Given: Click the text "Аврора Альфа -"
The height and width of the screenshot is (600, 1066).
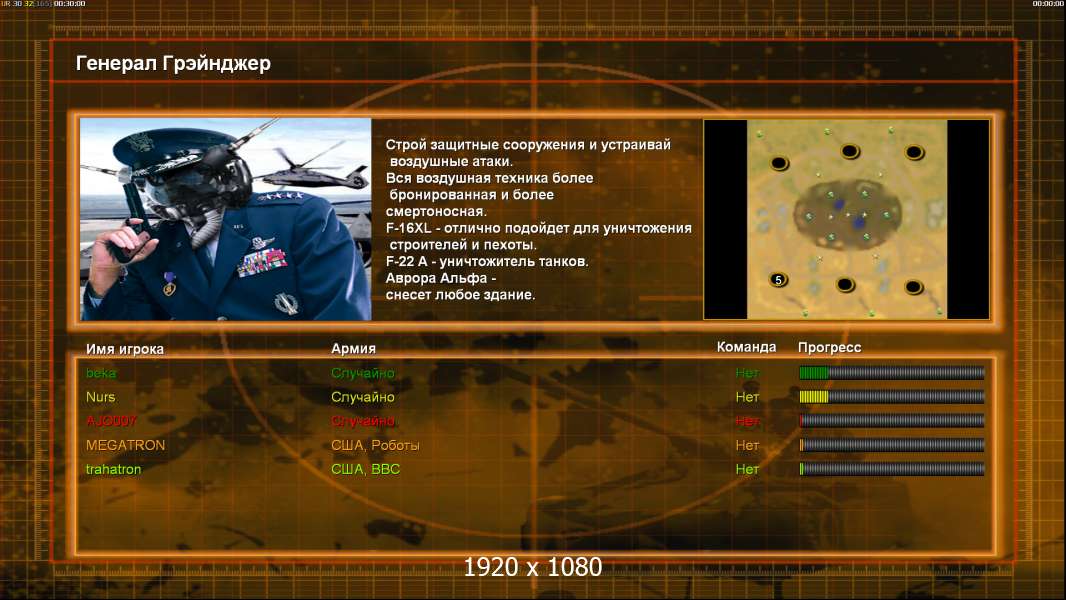Looking at the screenshot, I should [x=441, y=279].
